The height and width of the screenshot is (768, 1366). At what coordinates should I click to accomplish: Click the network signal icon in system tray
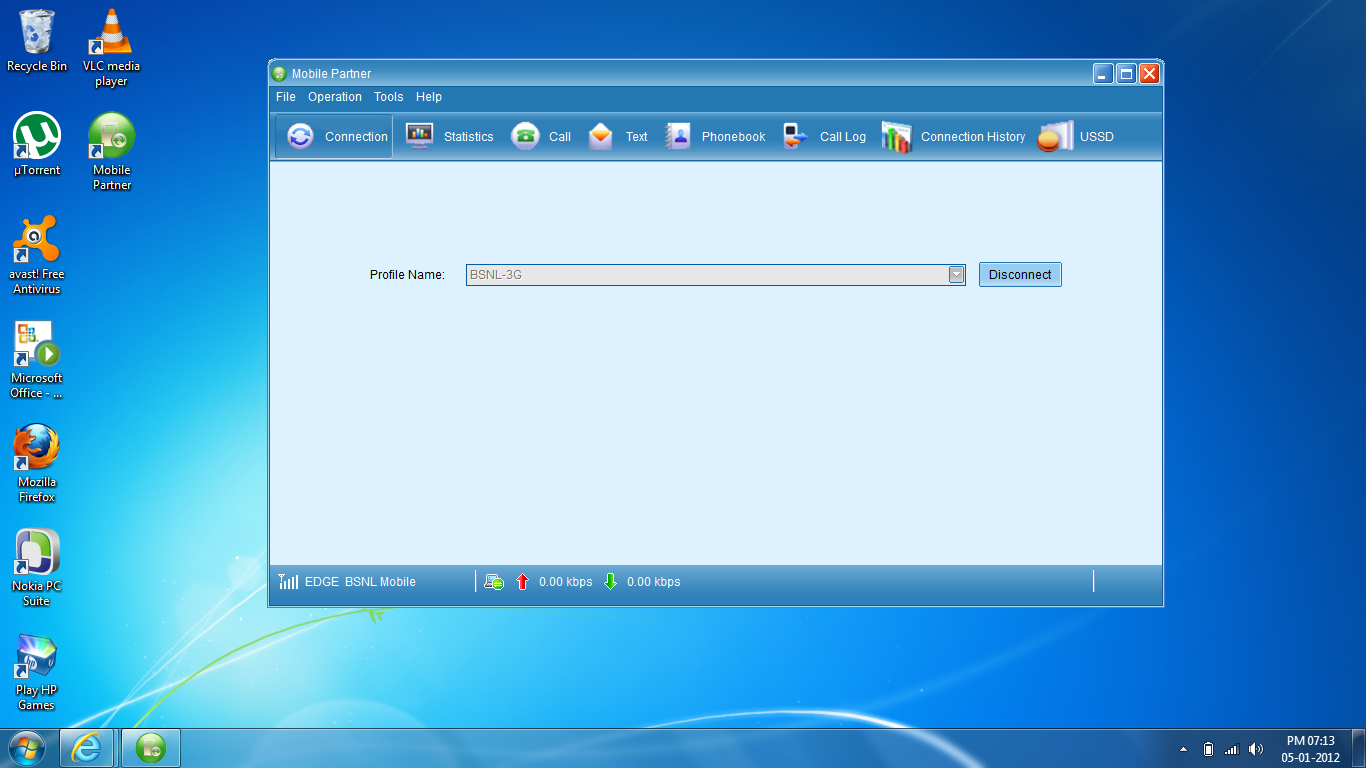(1232, 749)
